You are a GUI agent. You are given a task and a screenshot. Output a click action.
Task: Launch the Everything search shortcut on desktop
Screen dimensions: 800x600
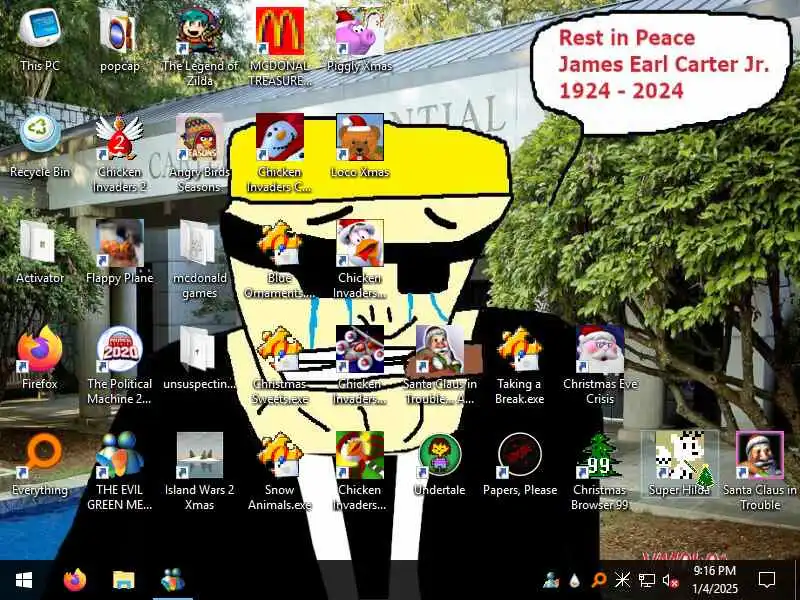pos(40,464)
